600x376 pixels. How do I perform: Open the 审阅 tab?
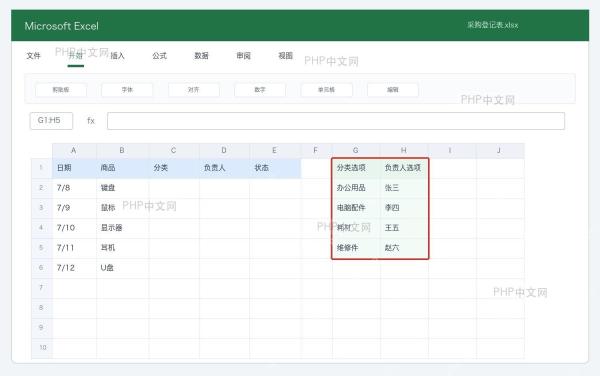click(243, 56)
